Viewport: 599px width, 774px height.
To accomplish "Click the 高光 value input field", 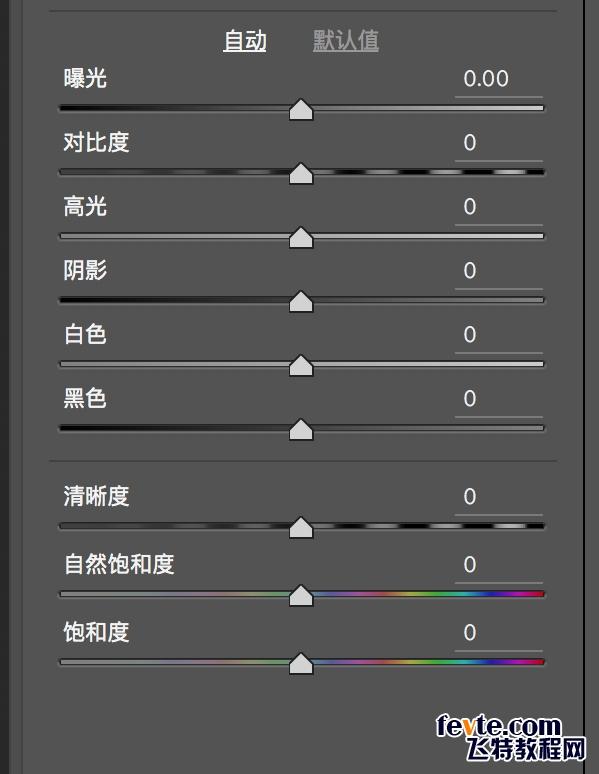I will pos(499,207).
